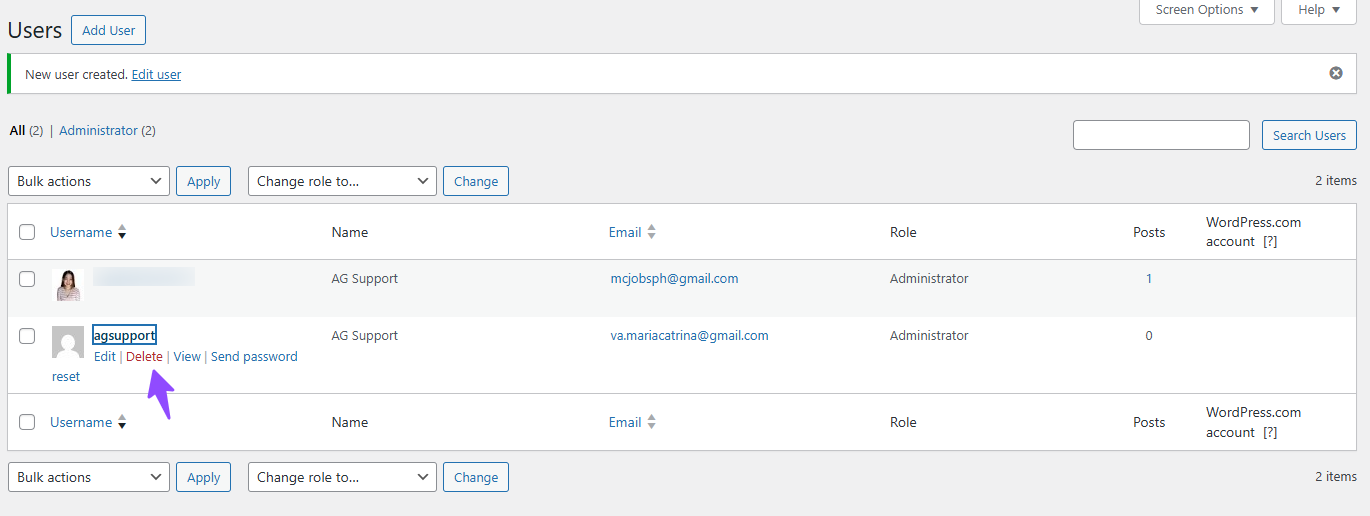Check the select-all checkbox in table header
1370x516 pixels.
[27, 232]
